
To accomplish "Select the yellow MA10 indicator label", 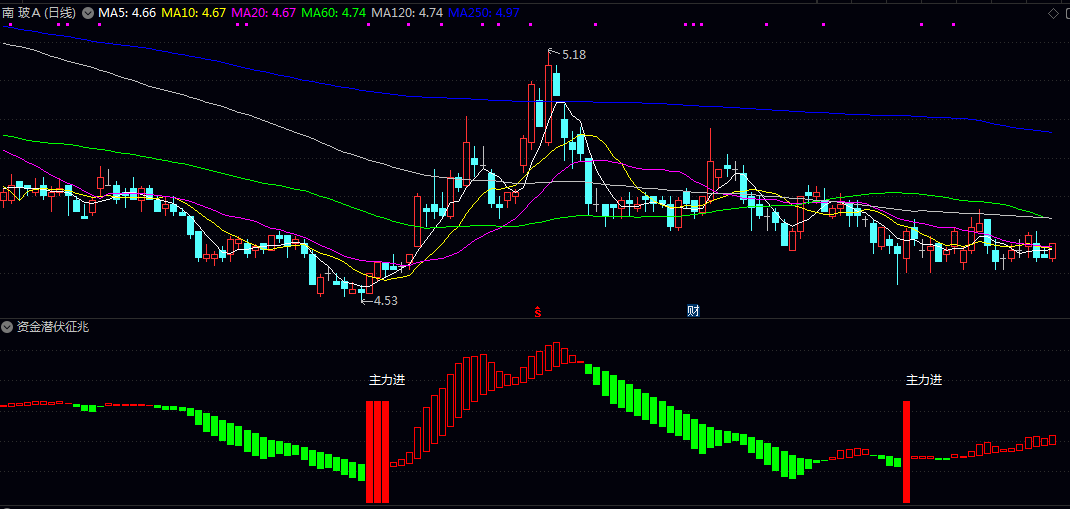I will pyautogui.click(x=193, y=13).
